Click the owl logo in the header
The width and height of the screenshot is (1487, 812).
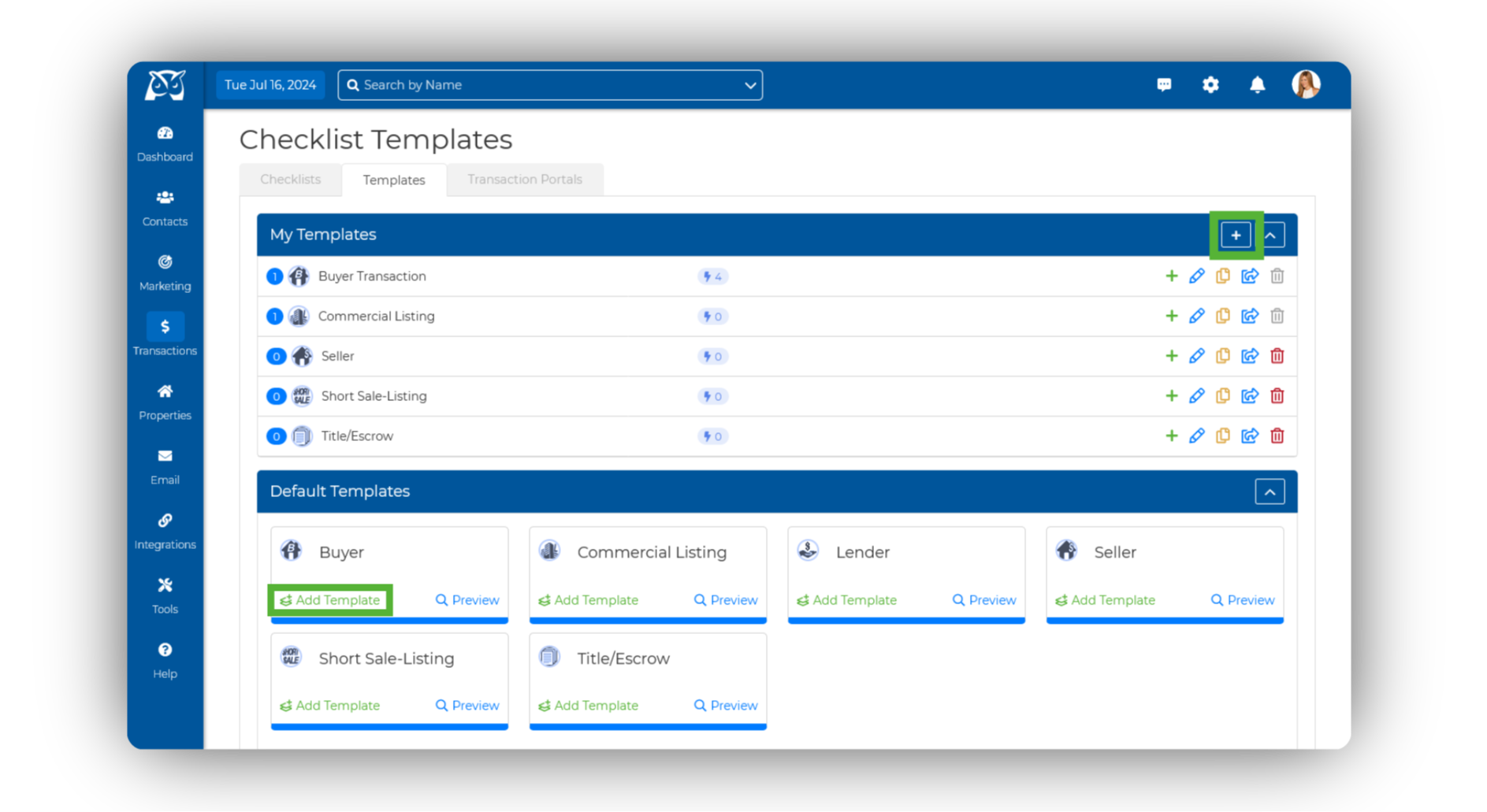click(165, 85)
